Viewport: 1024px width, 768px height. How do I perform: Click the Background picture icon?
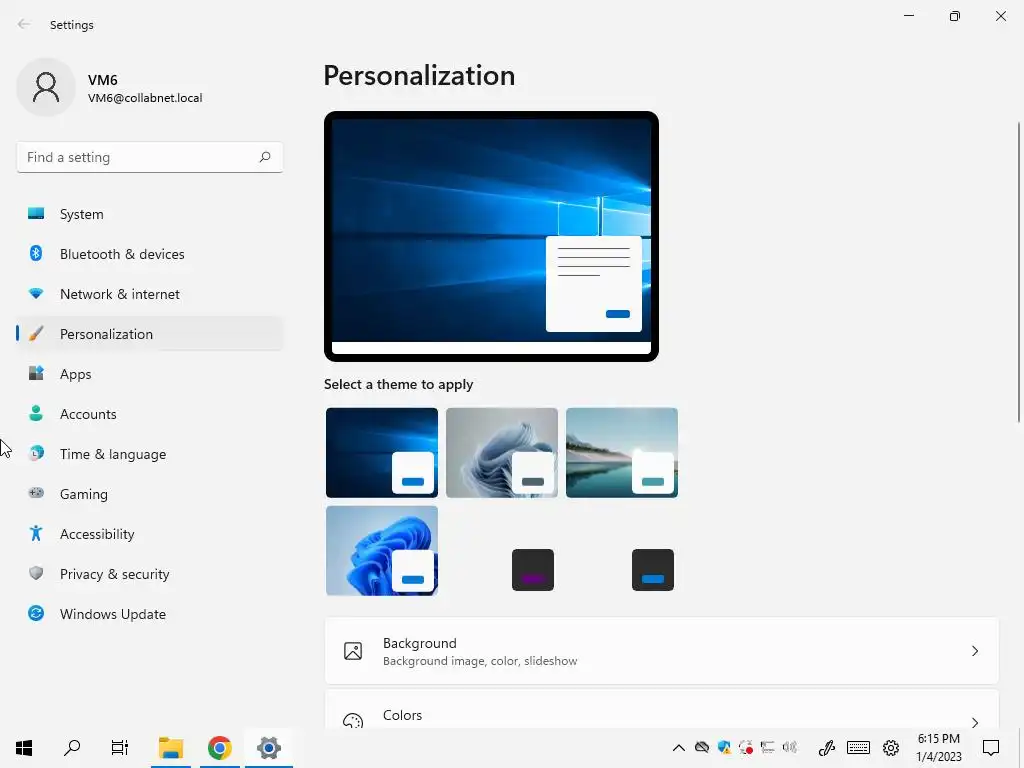point(353,651)
